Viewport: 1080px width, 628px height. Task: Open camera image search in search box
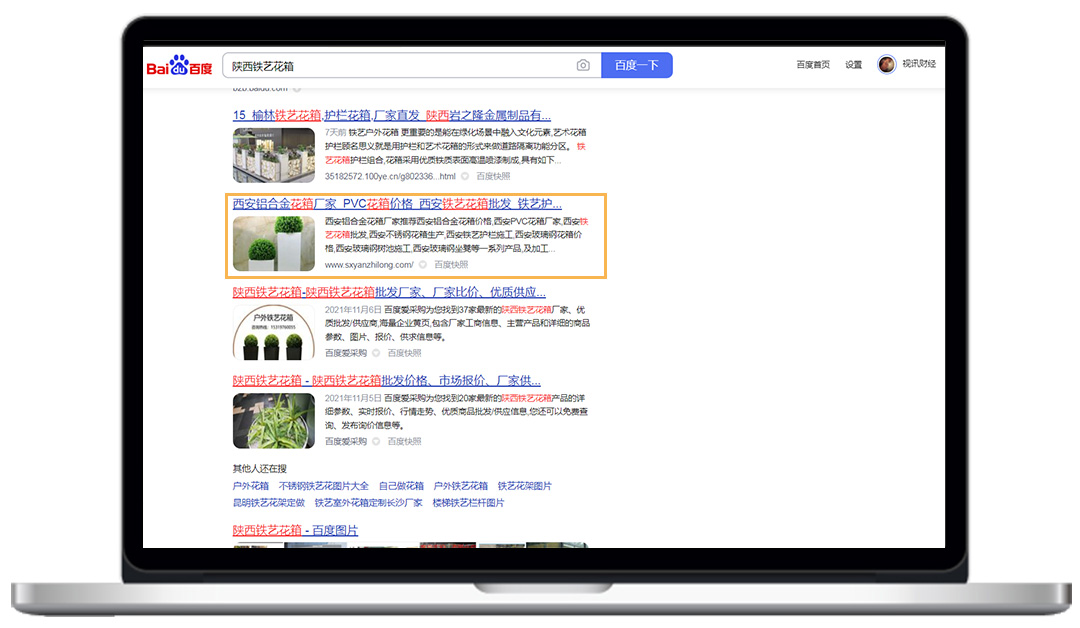point(583,66)
